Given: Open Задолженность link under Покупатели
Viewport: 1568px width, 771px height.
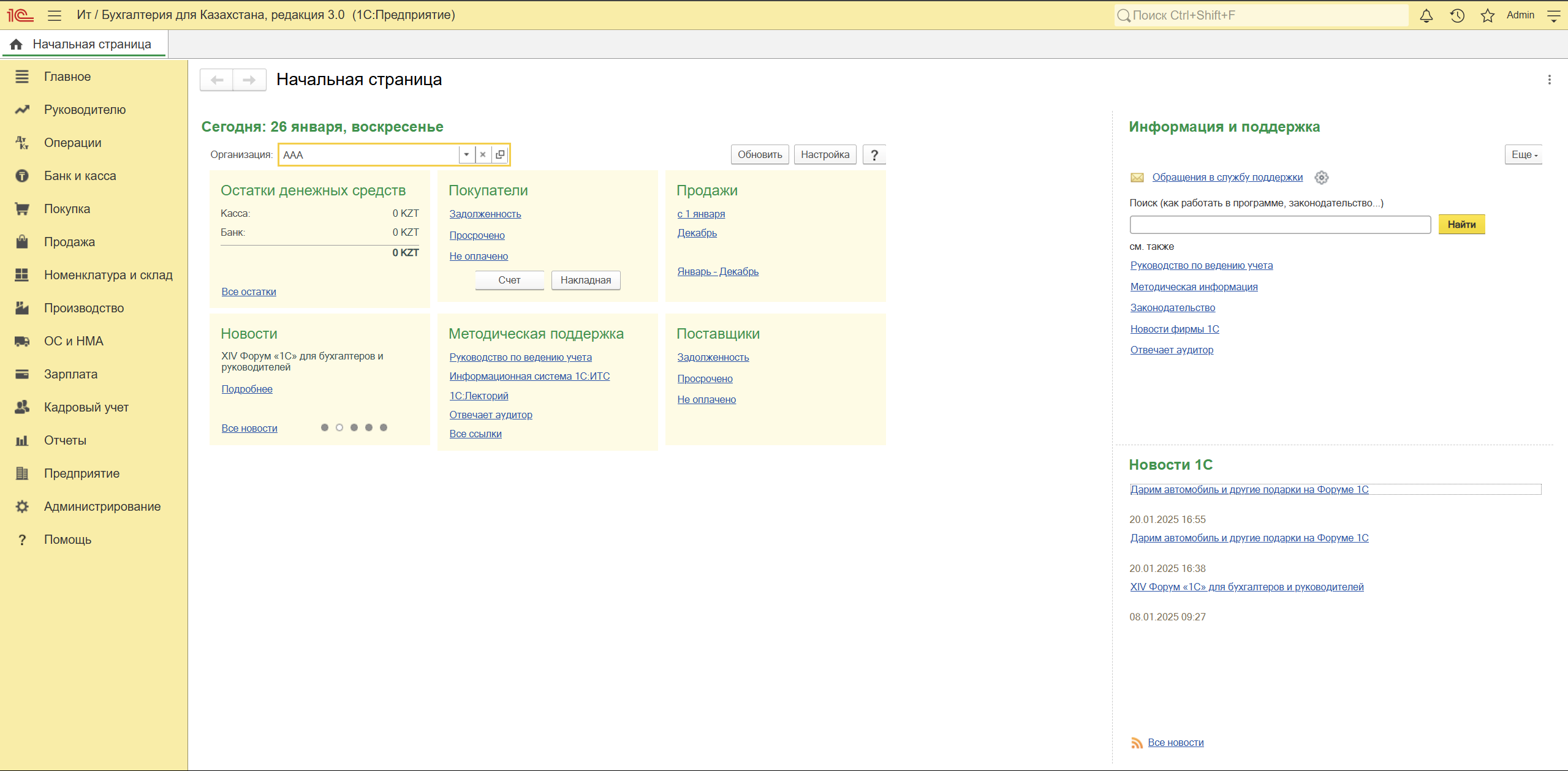Looking at the screenshot, I should point(485,214).
